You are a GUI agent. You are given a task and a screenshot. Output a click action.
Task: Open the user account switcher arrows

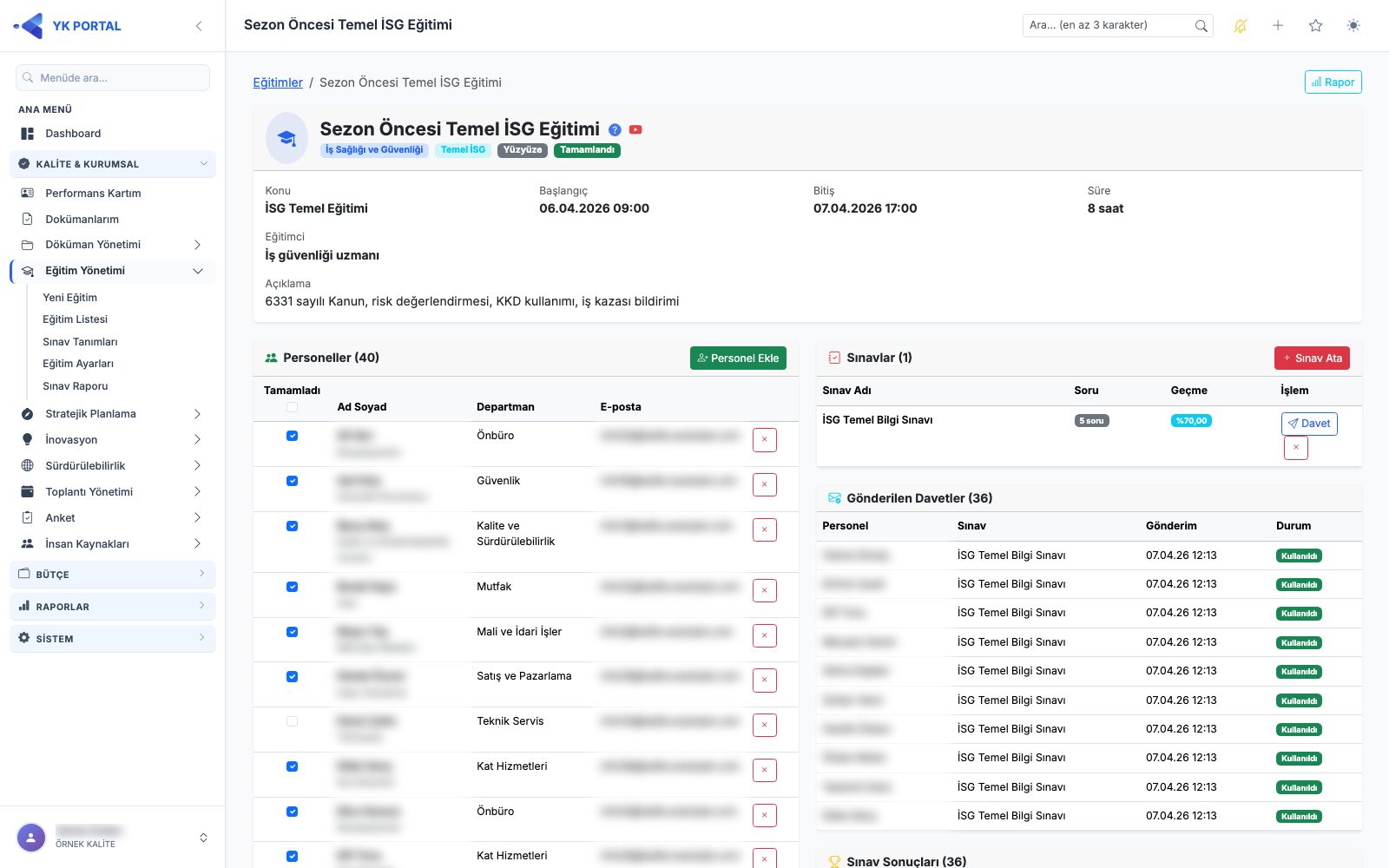[203, 838]
